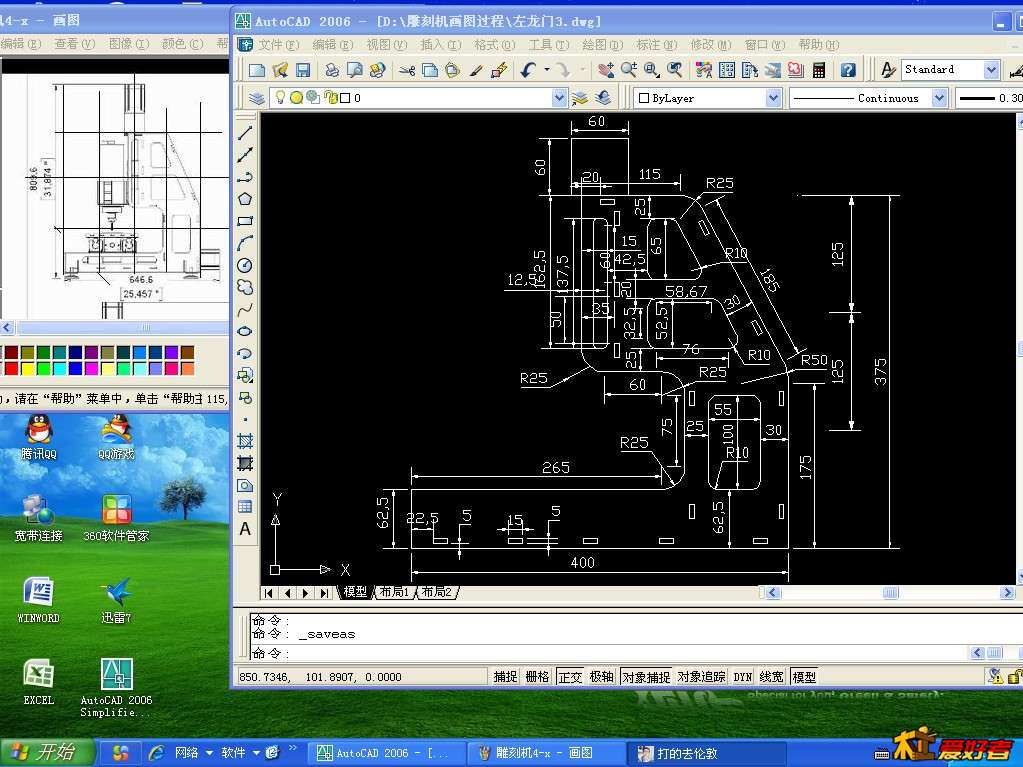Image resolution: width=1023 pixels, height=767 pixels.
Task: Expand the Continuous linetype dropdown
Action: (939, 98)
